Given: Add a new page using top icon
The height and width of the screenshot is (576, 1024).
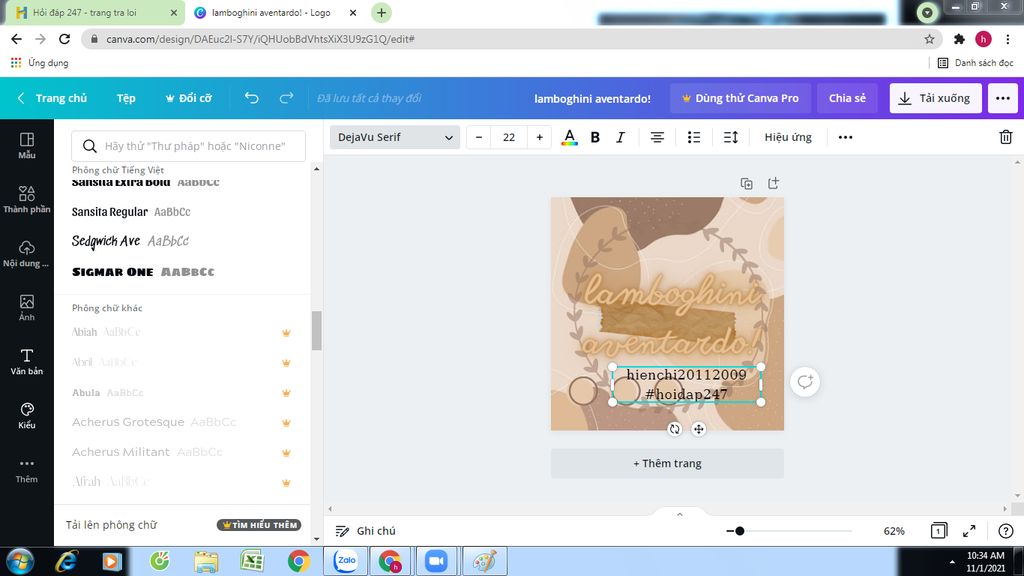Looking at the screenshot, I should [773, 184].
